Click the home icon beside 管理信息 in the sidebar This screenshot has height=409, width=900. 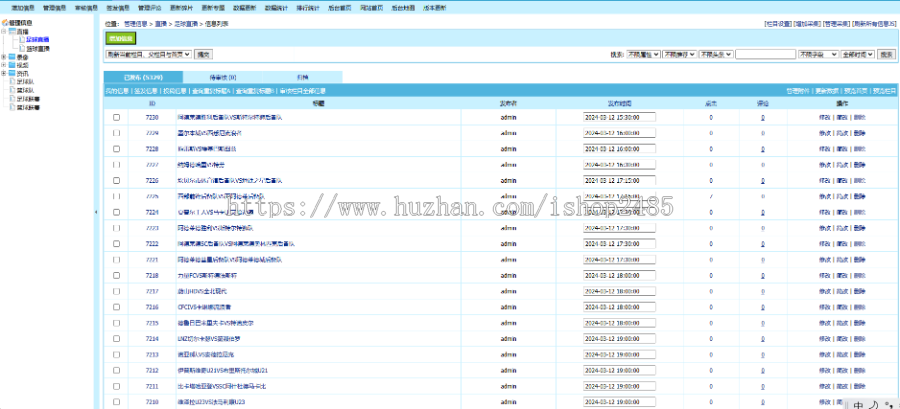coord(5,23)
